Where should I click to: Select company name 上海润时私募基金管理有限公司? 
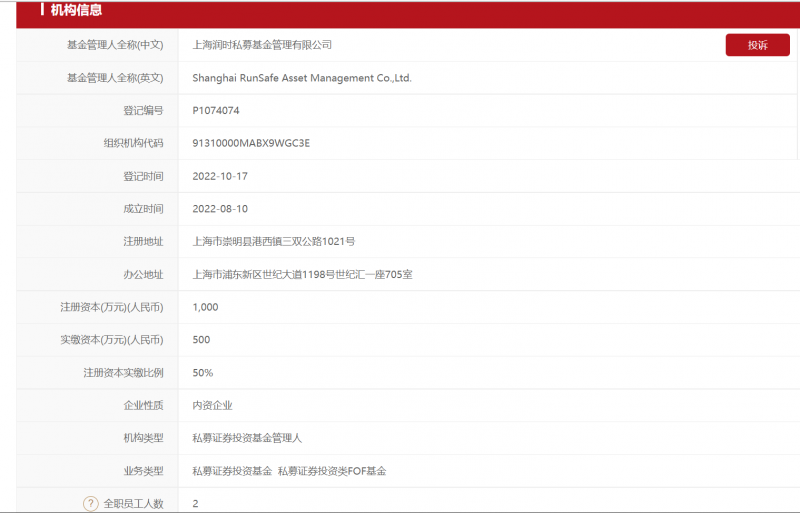(x=262, y=45)
